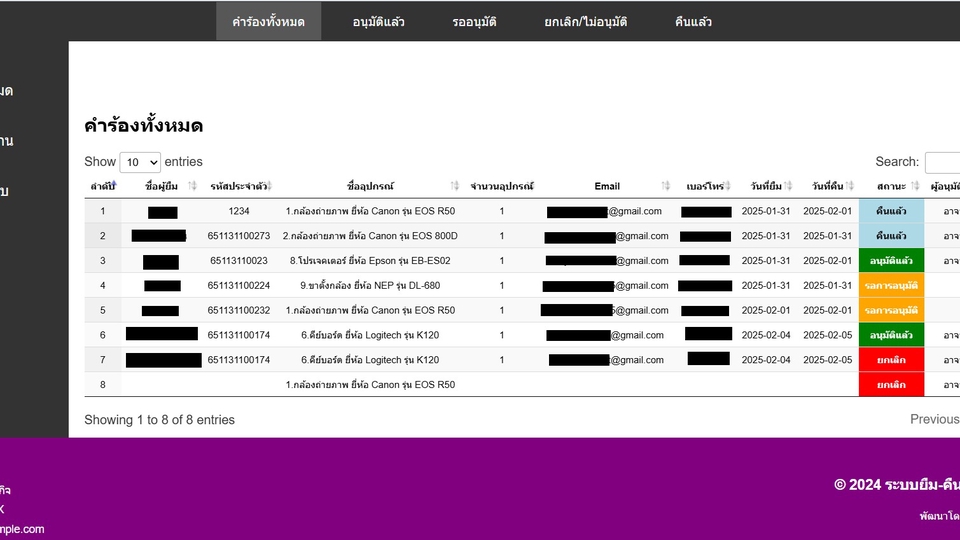
Task: Click the orange รอการอนุมัติ status in row 4
Action: click(x=891, y=286)
